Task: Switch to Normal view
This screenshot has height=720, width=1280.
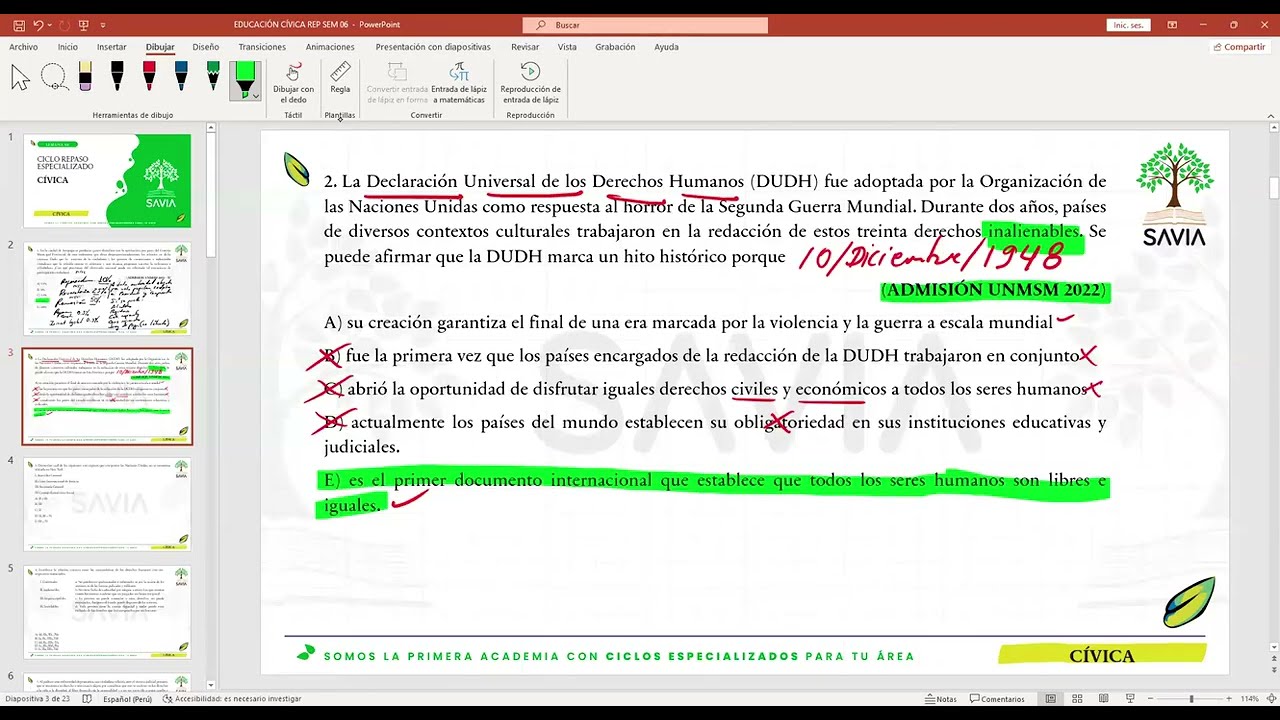Action: click(x=1050, y=699)
